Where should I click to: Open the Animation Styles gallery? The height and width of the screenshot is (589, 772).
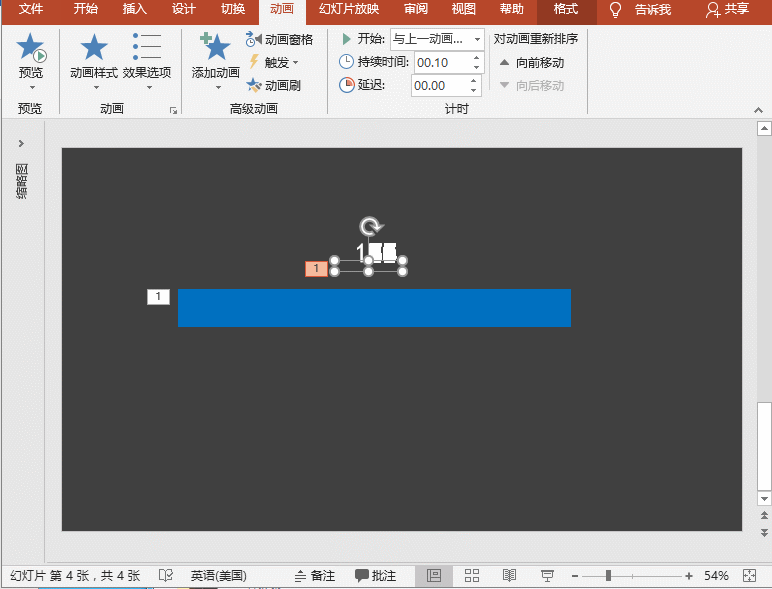pyautogui.click(x=94, y=61)
